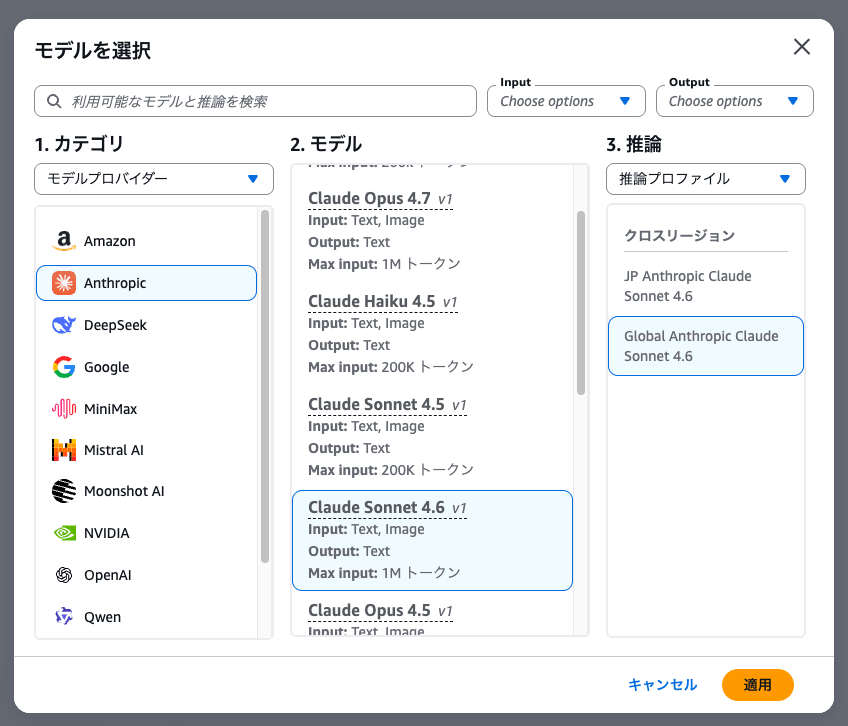Choose JP Anthropic Claude Sonnet 4.6 profile
The height and width of the screenshot is (726, 848).
(x=706, y=286)
